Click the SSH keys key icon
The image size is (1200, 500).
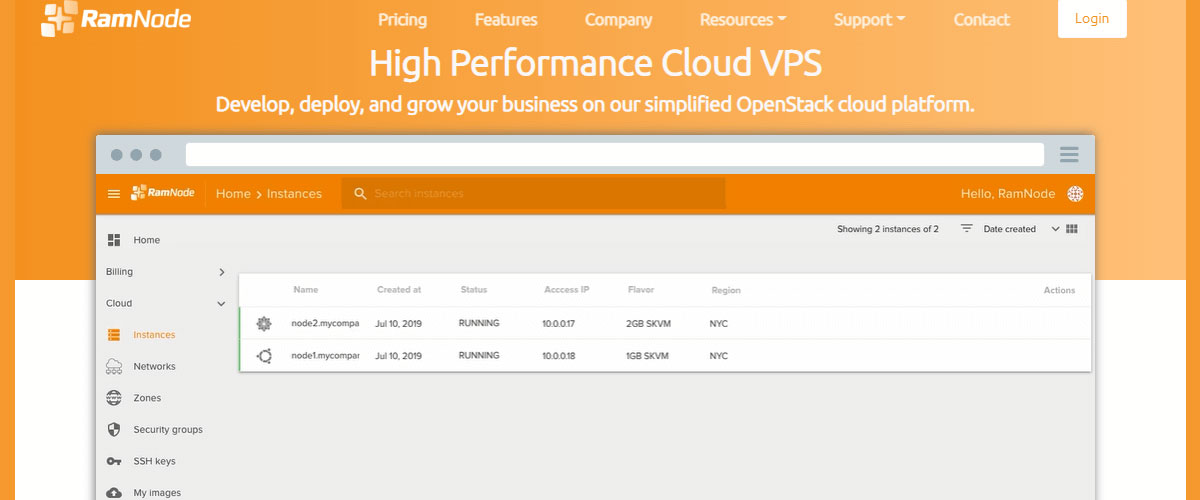(x=114, y=461)
